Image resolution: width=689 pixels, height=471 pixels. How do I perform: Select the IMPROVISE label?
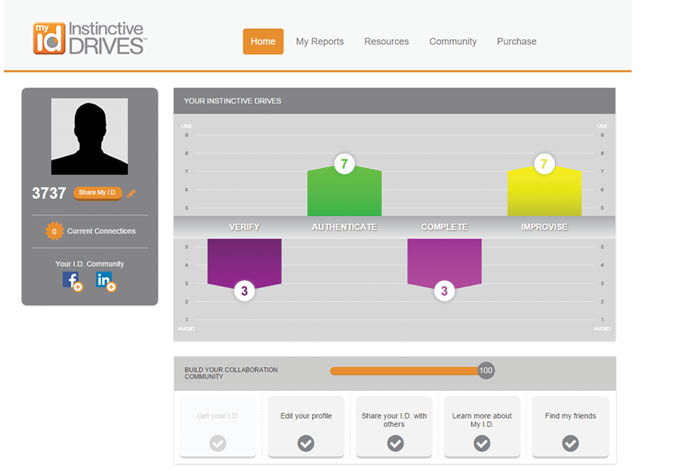click(544, 227)
